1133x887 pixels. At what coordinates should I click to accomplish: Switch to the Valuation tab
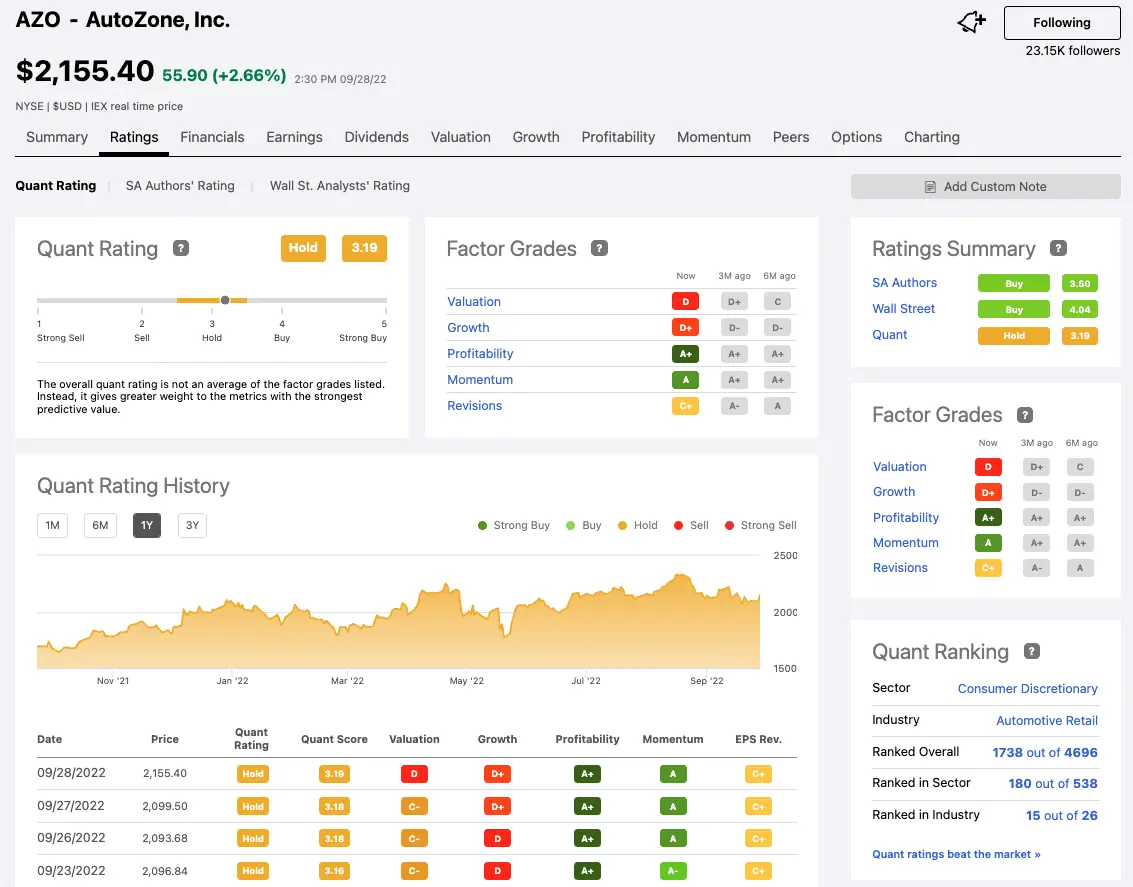tap(460, 137)
